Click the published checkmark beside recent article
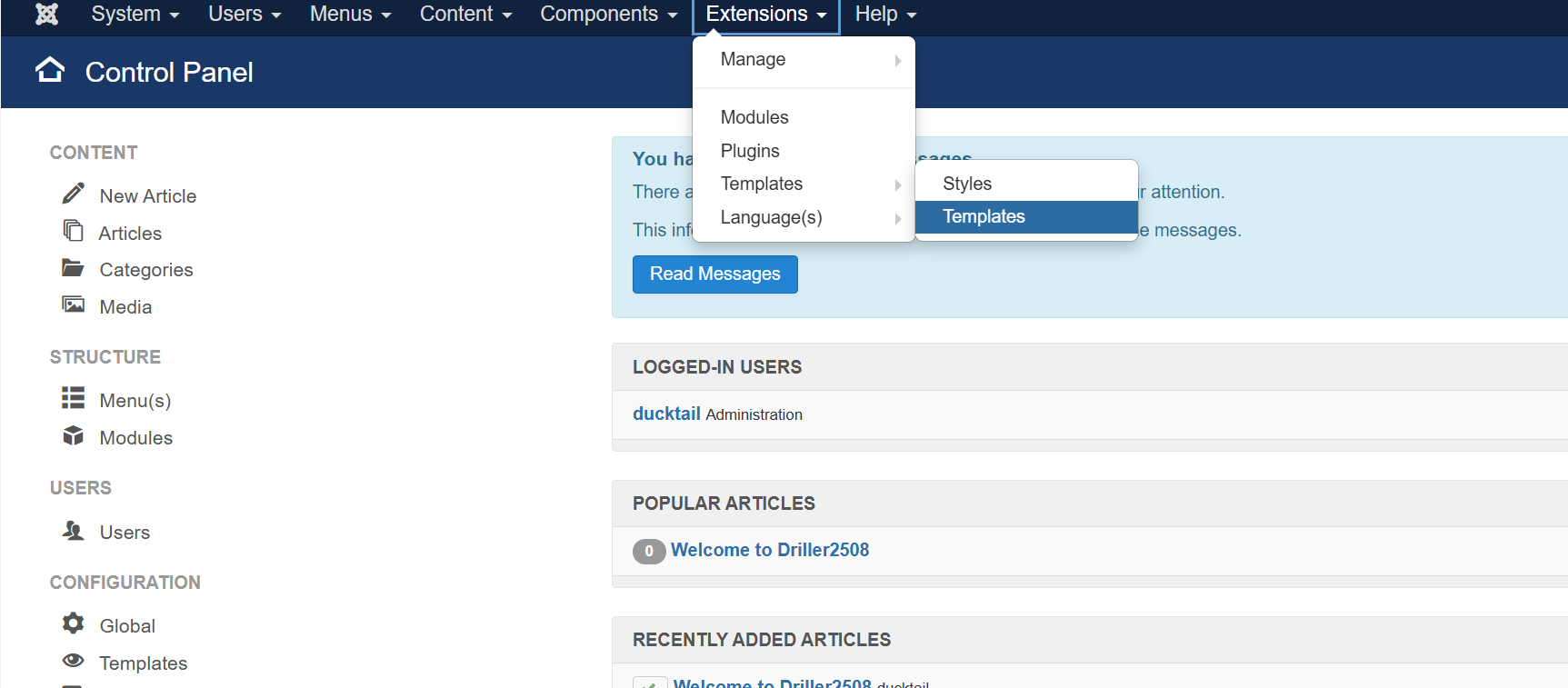Screen dimensions: 1568x688 650,683
